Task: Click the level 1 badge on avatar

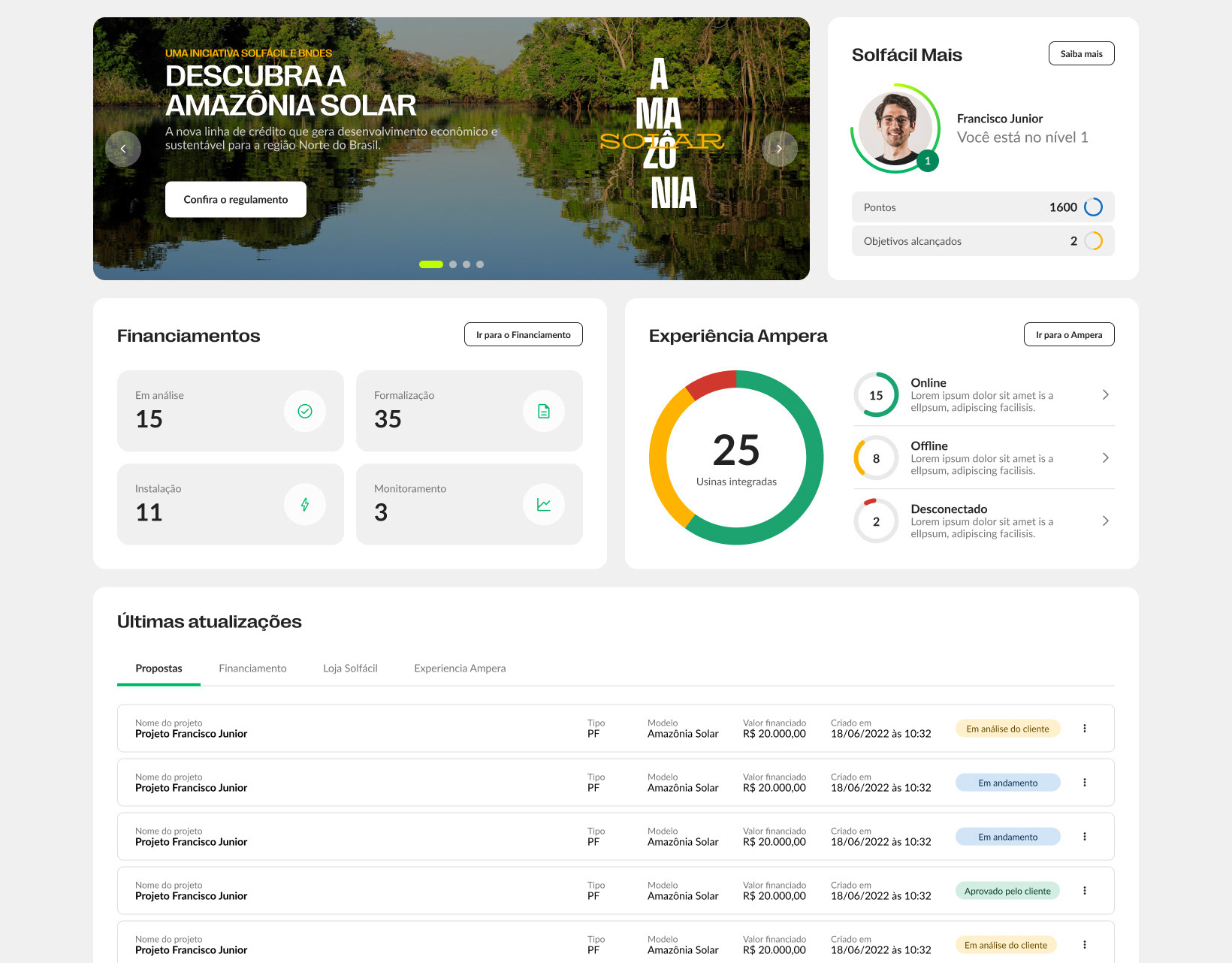Action: click(x=928, y=161)
